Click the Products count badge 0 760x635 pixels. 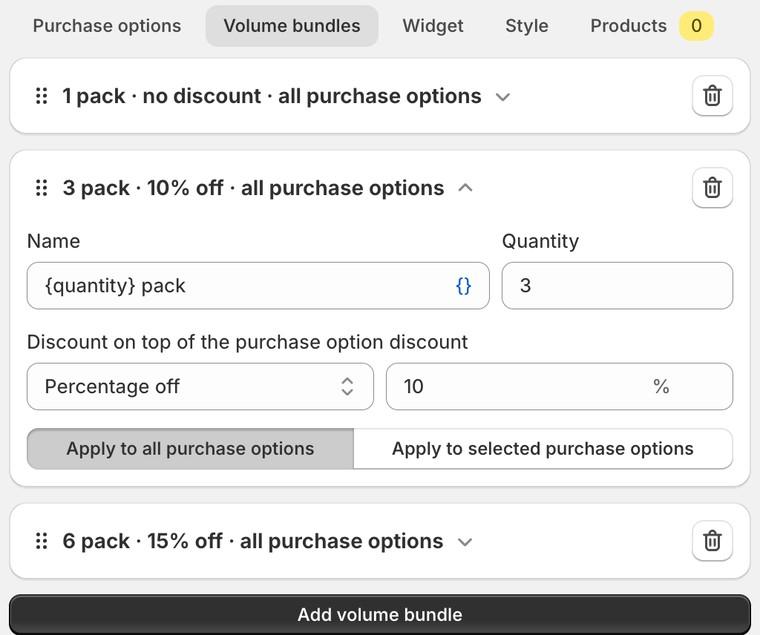tap(696, 26)
